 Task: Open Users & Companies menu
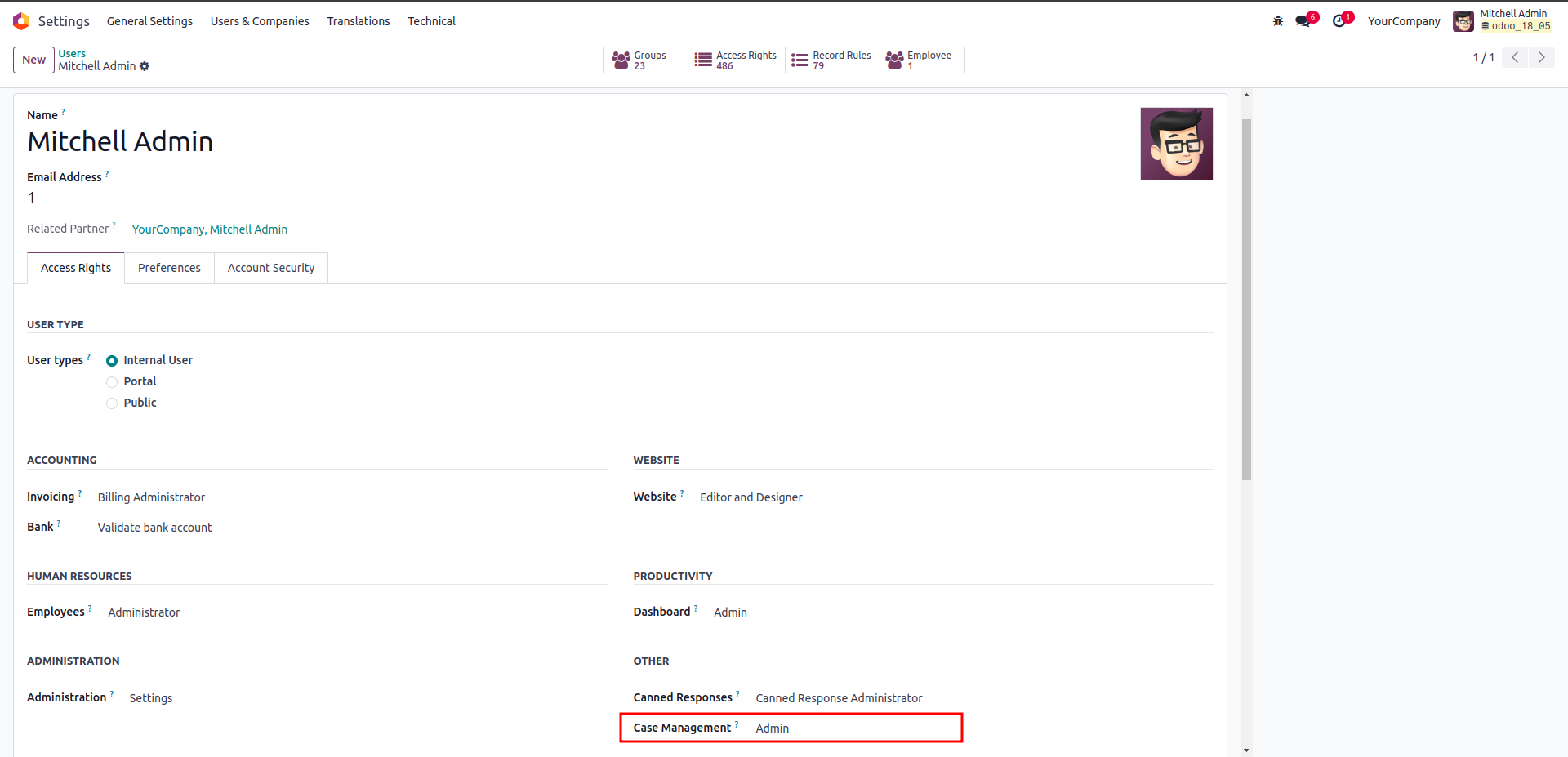coord(260,21)
